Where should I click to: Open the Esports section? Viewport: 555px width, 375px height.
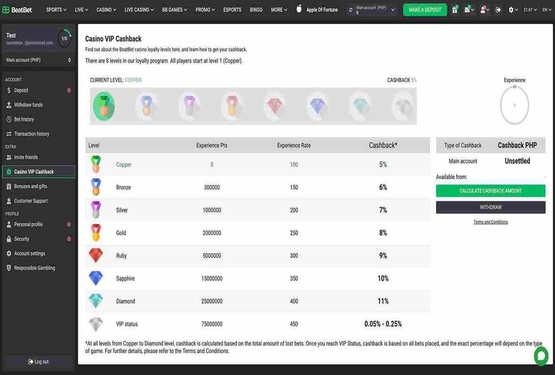tap(232, 10)
